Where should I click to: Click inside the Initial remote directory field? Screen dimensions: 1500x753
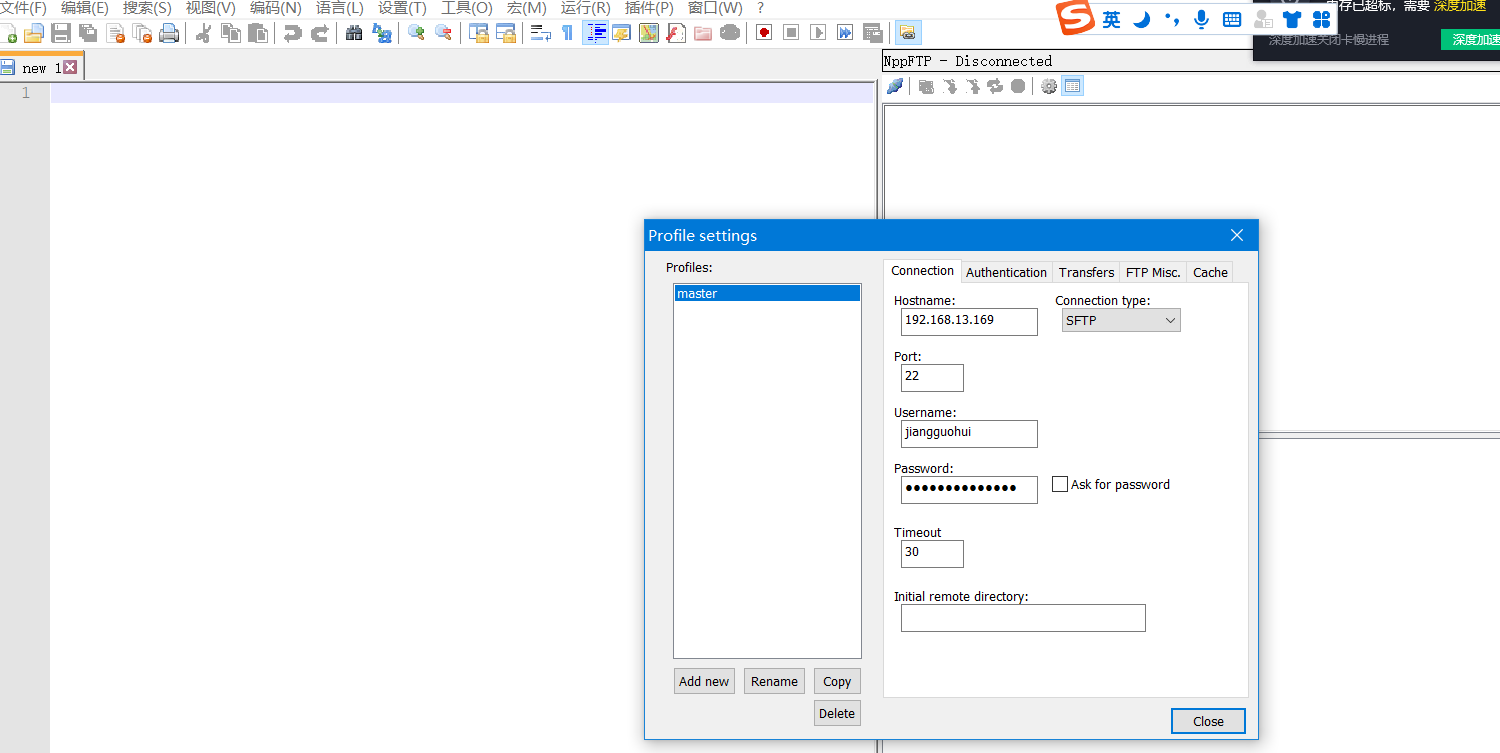1022,617
